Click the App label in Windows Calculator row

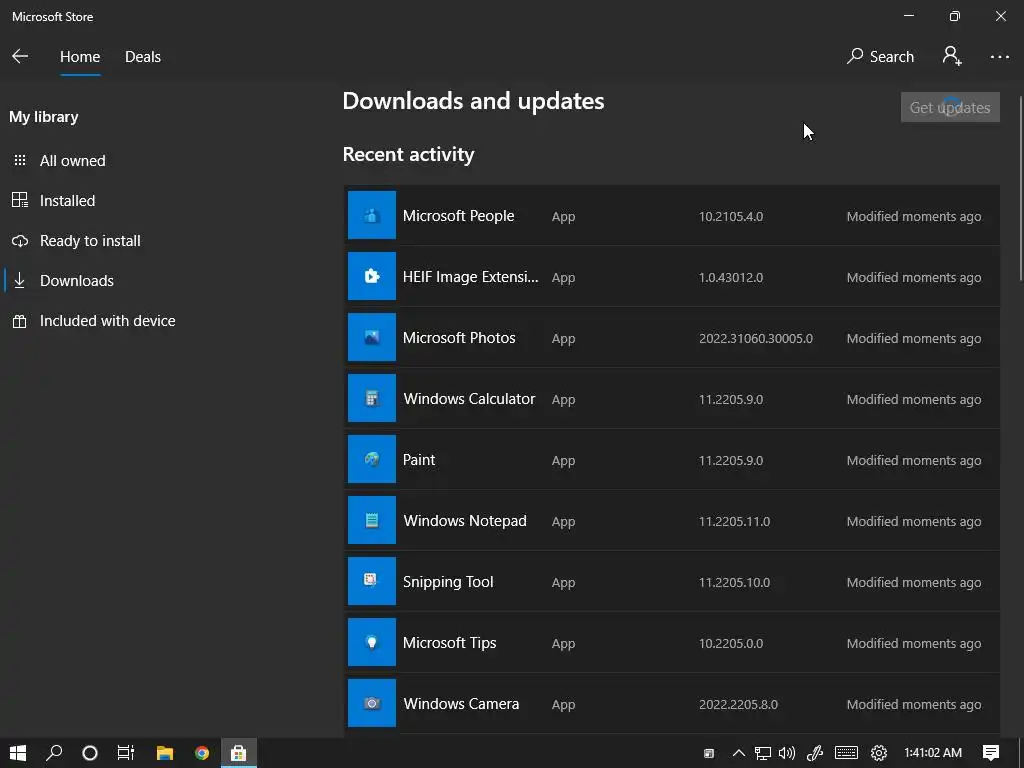(x=563, y=400)
